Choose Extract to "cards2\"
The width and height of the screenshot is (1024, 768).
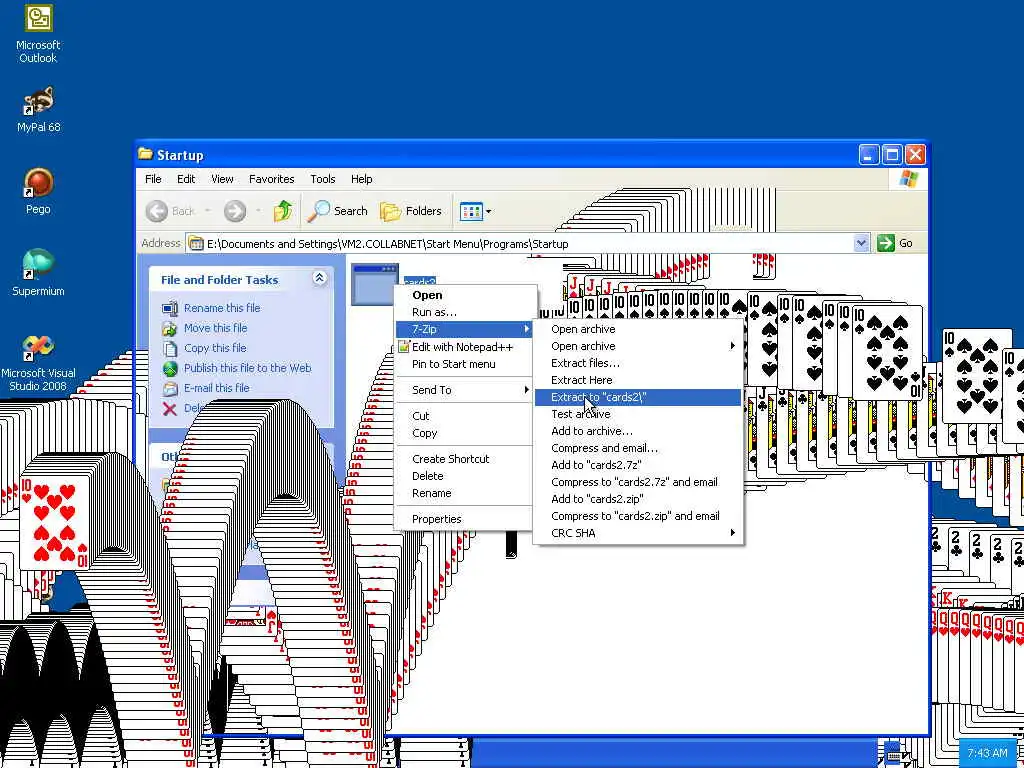tap(638, 397)
